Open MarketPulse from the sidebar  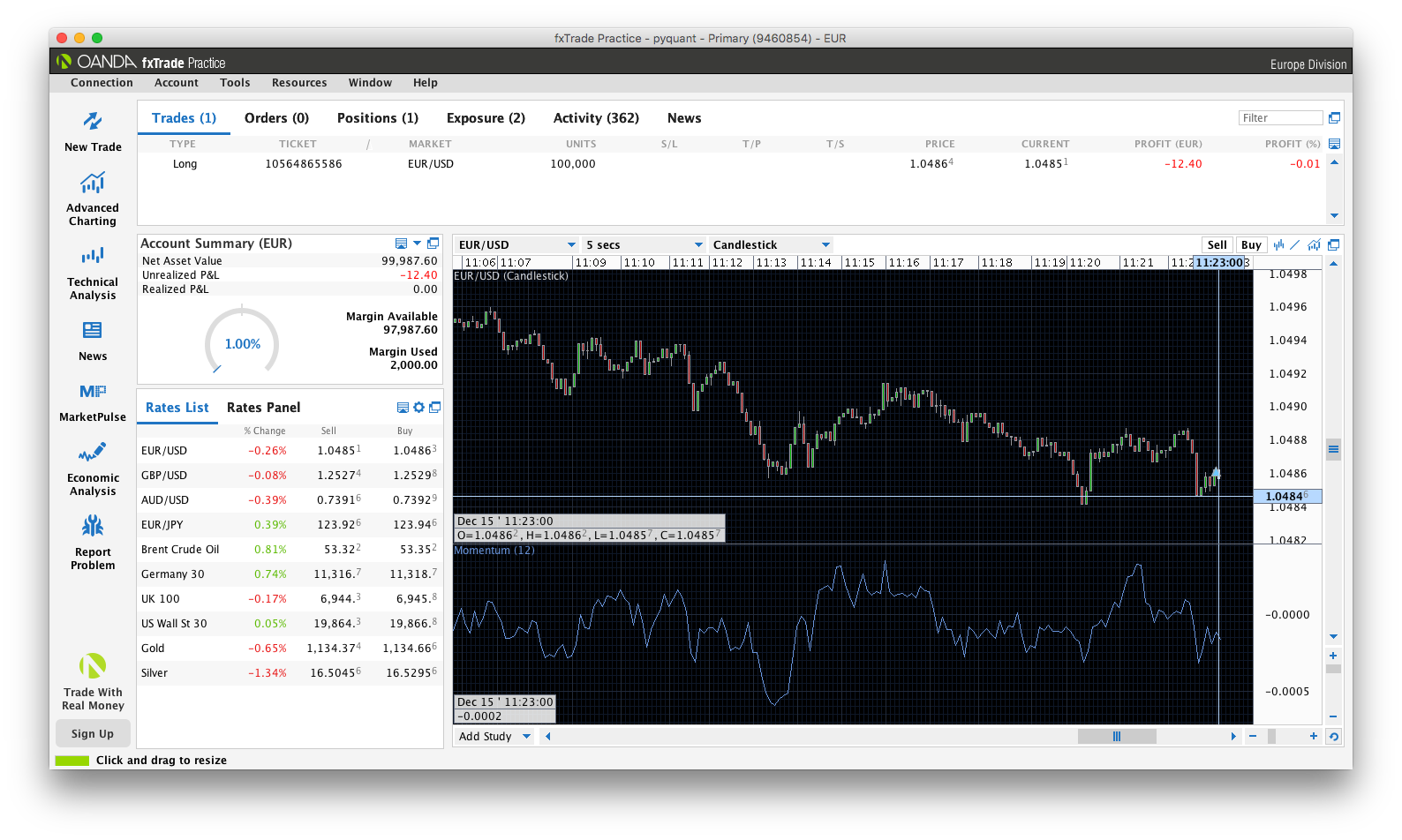[x=93, y=391]
